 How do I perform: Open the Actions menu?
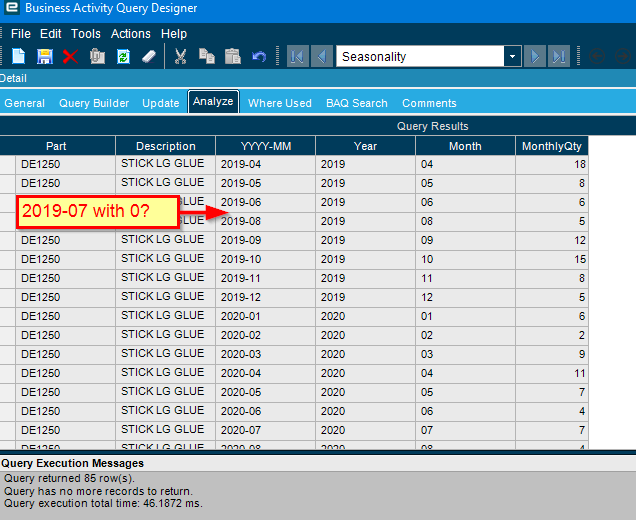pos(131,34)
